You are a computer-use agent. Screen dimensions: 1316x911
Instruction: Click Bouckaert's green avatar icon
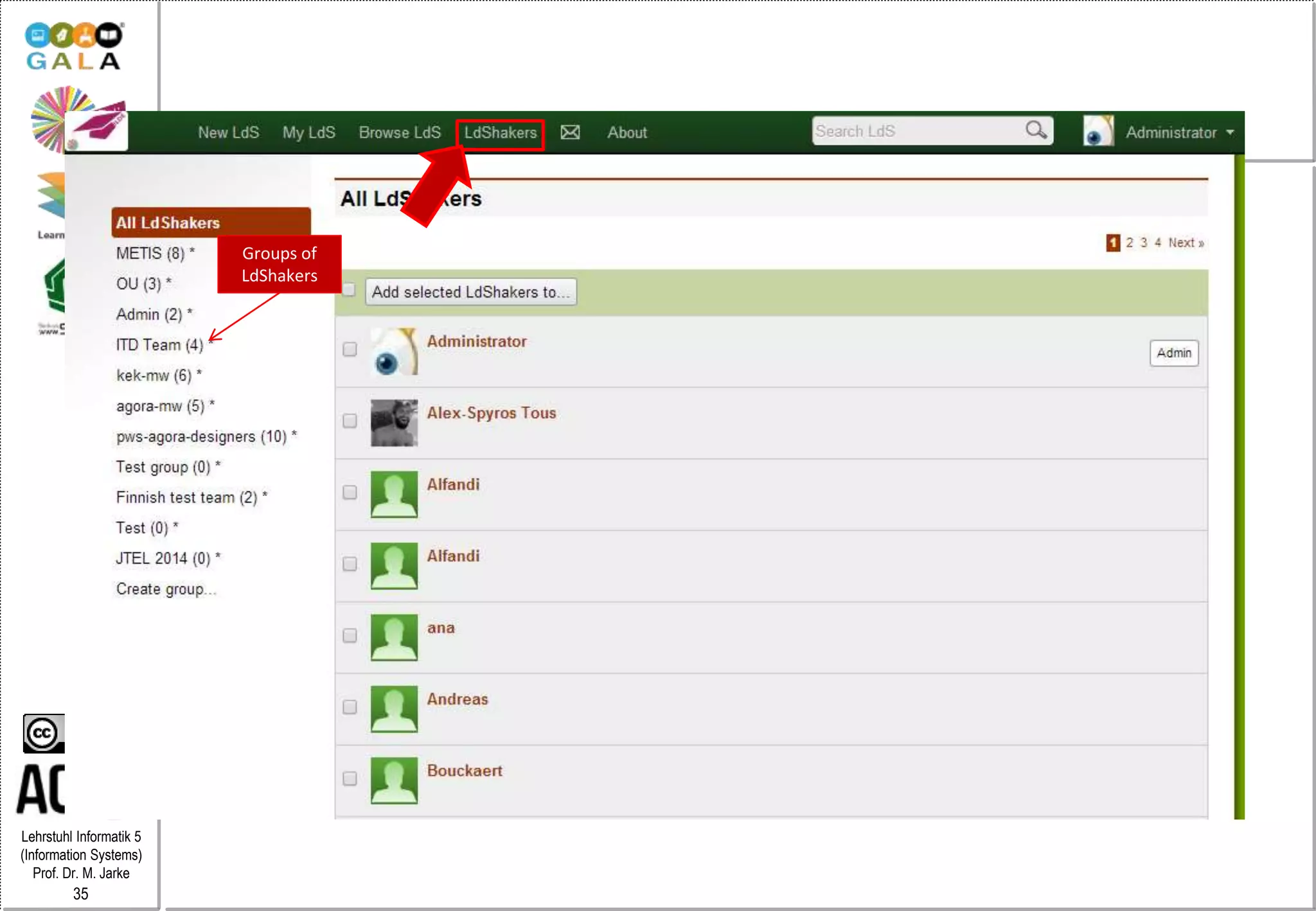tap(394, 781)
